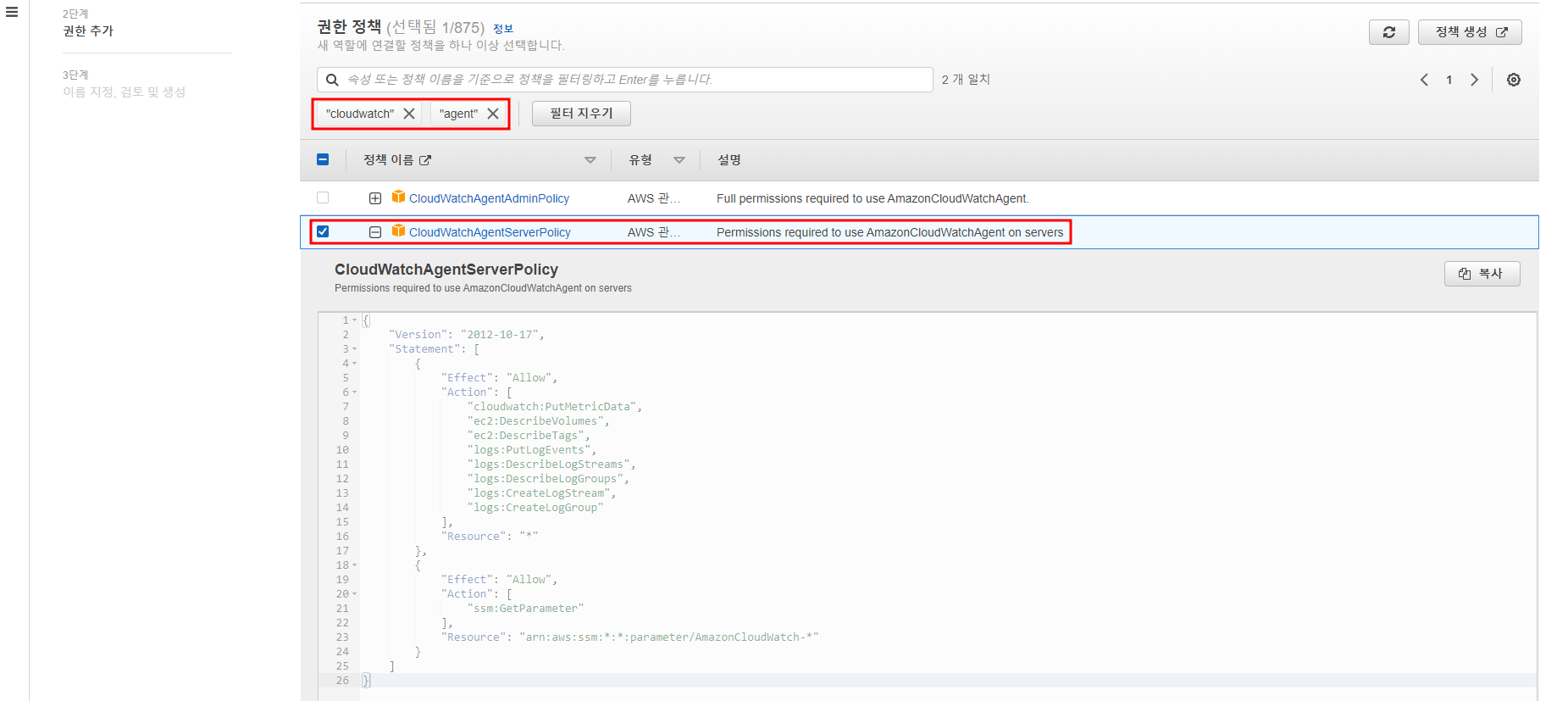Click the CloudWatchAgentServerPolicy orange cube icon
Screen dimensions: 1568x701
(x=398, y=231)
